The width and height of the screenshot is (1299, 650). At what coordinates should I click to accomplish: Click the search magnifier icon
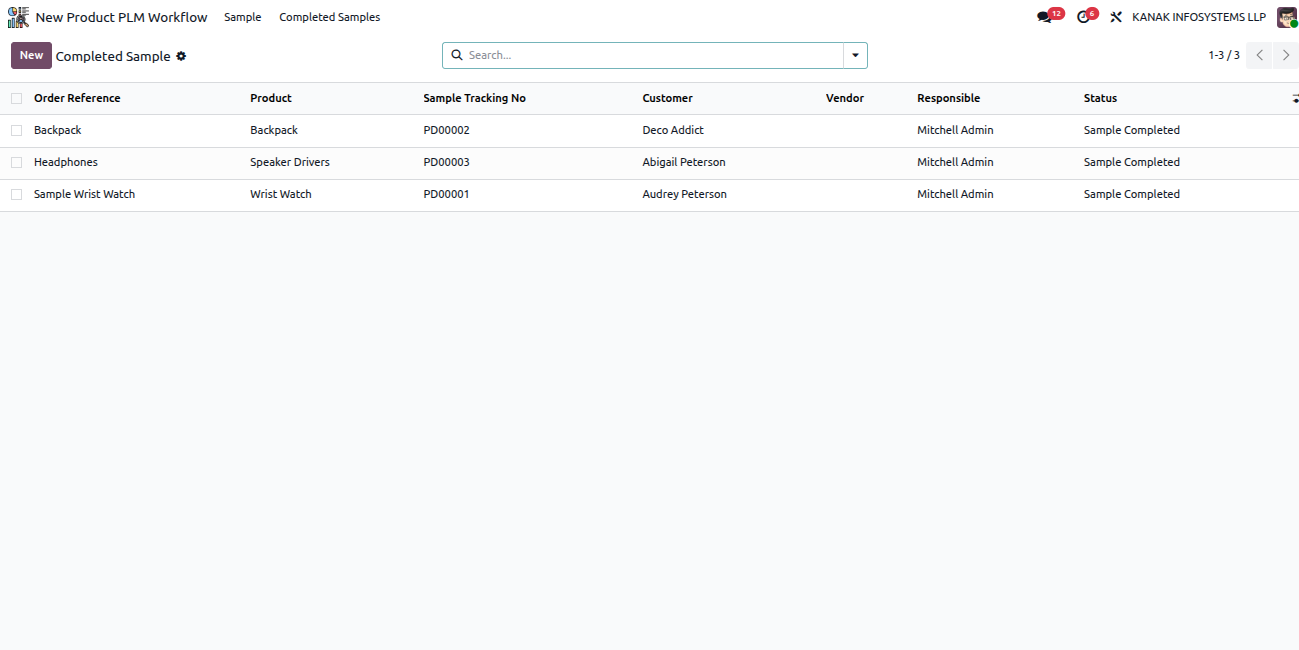click(457, 55)
